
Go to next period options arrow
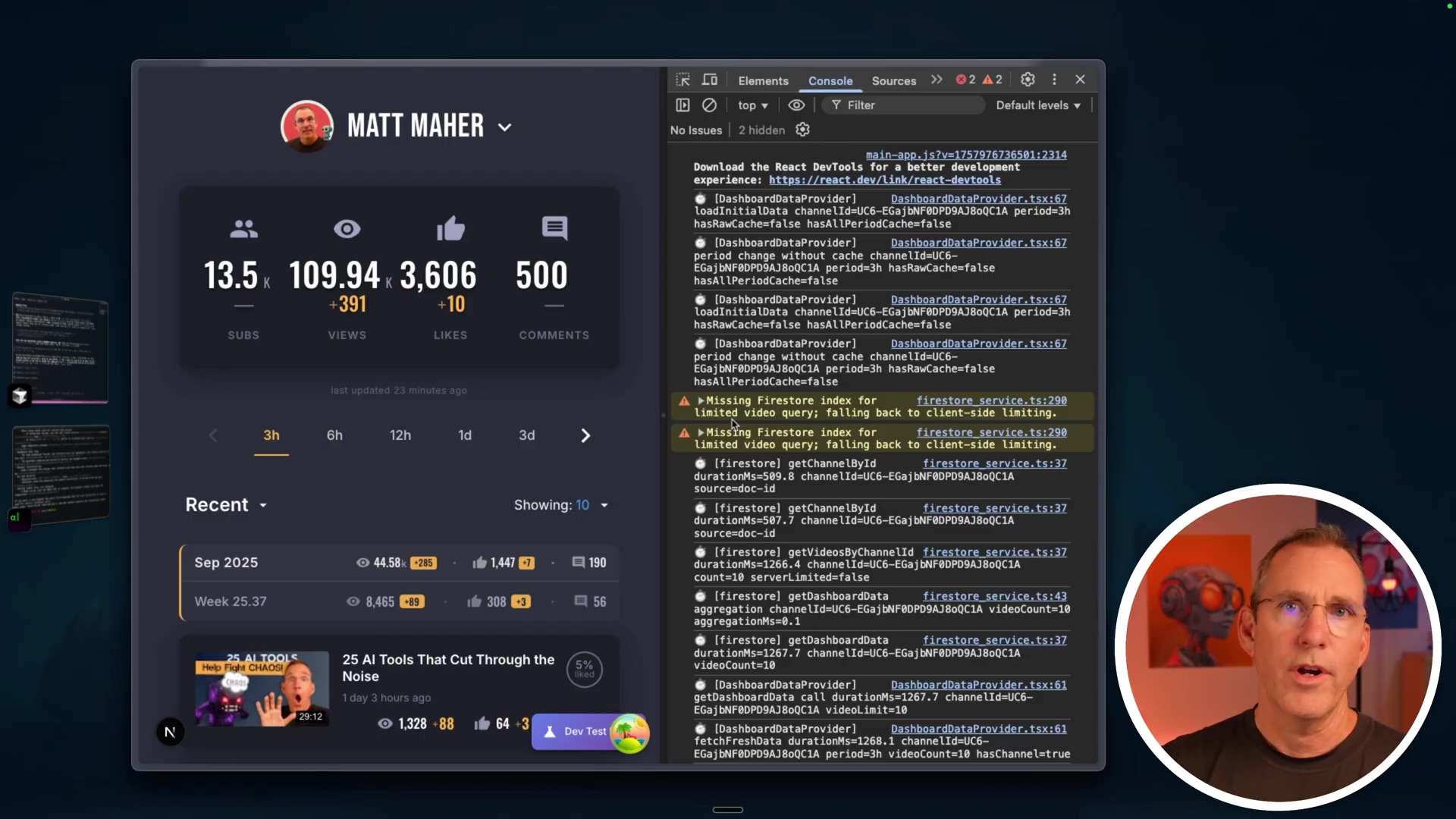(x=585, y=435)
